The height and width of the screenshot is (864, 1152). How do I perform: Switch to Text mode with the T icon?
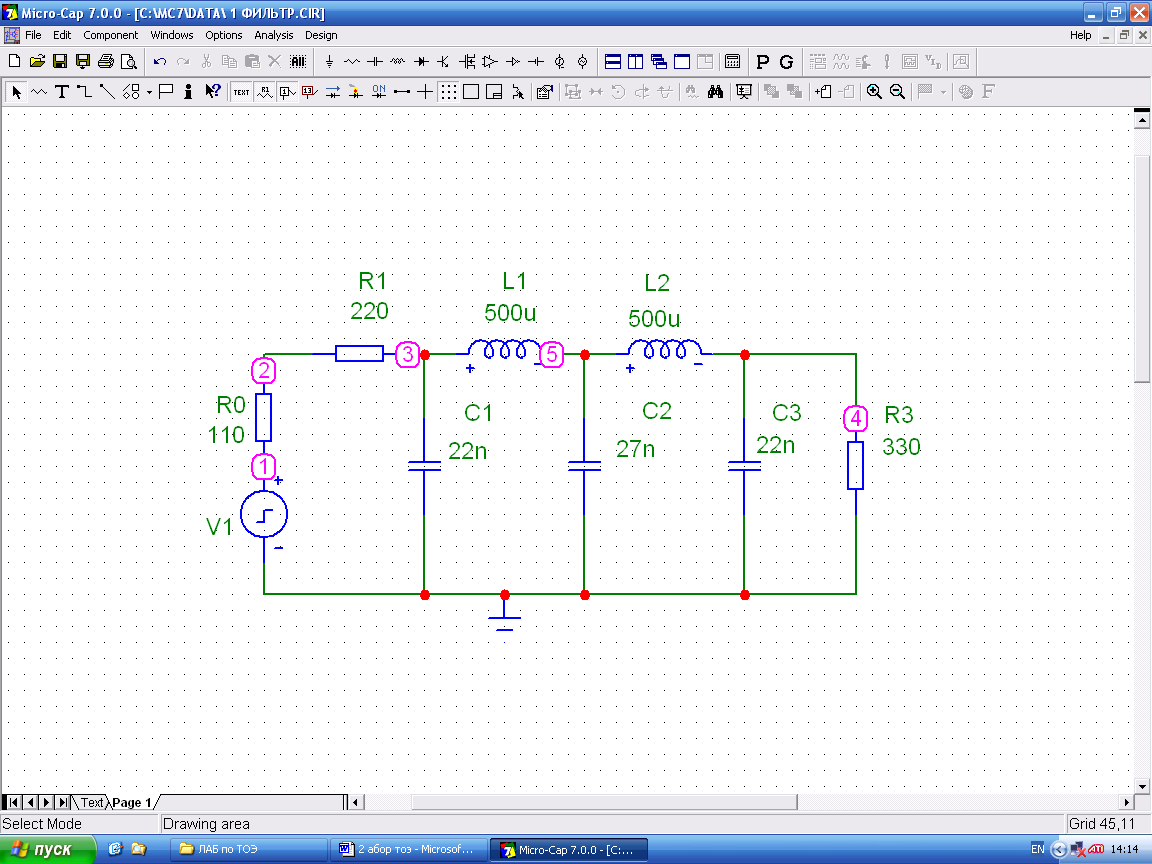(x=62, y=92)
